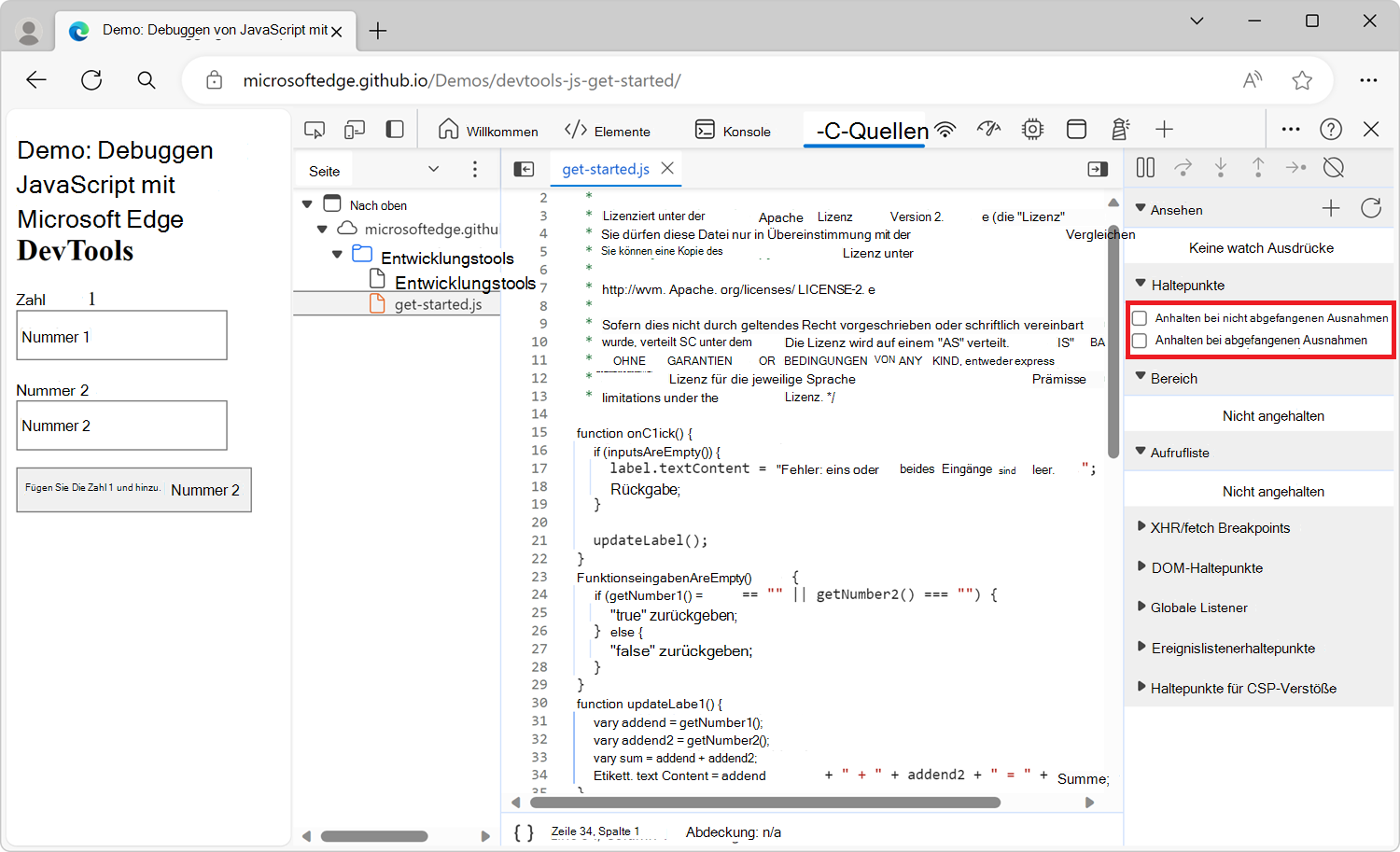1400x852 pixels.
Task: Click the Nummer 1 input field
Action: [121, 336]
